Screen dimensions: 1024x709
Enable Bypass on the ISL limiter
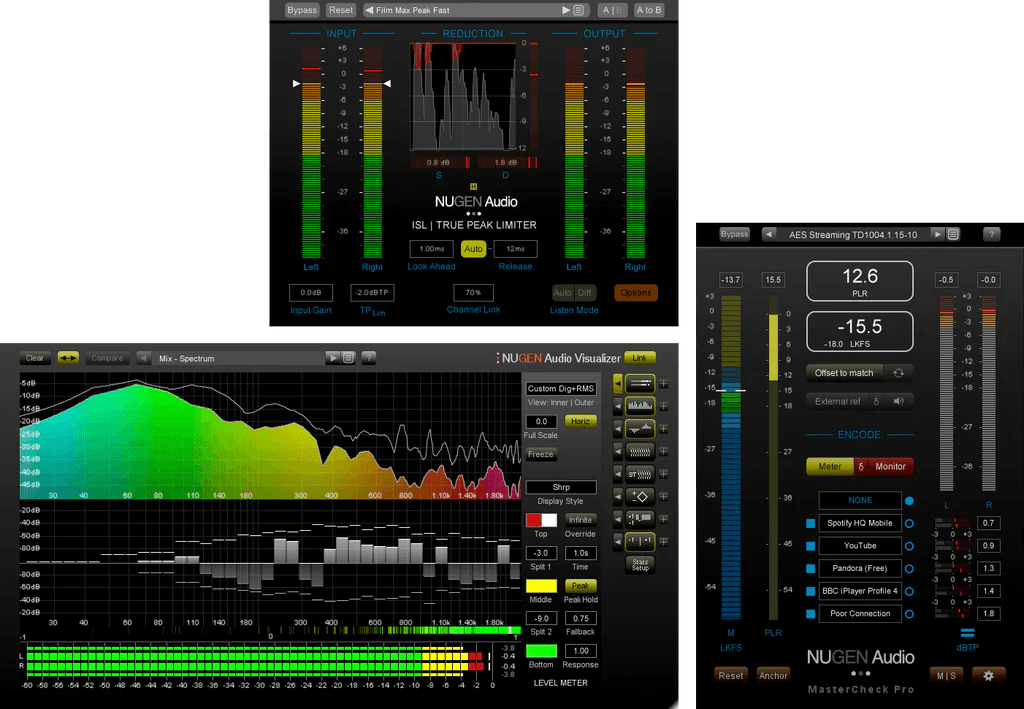(302, 9)
